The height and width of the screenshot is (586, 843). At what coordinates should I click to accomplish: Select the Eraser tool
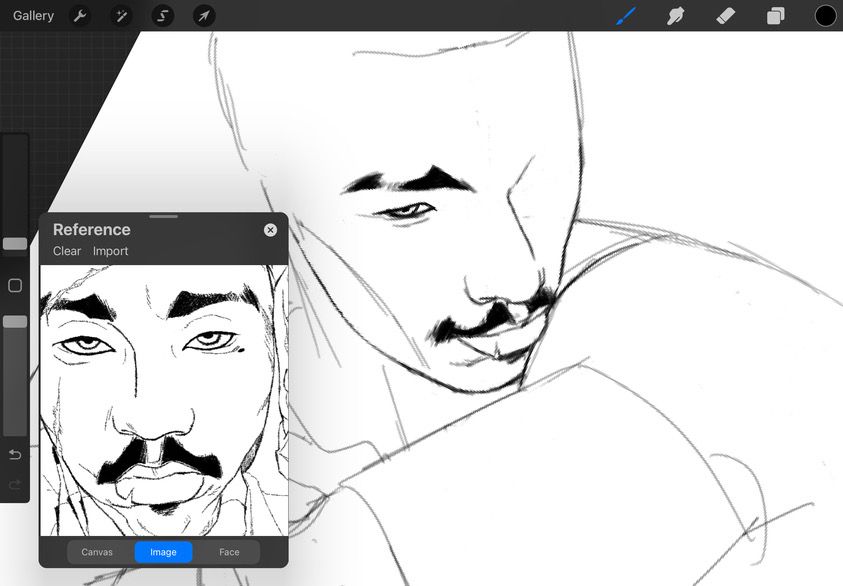pos(726,16)
